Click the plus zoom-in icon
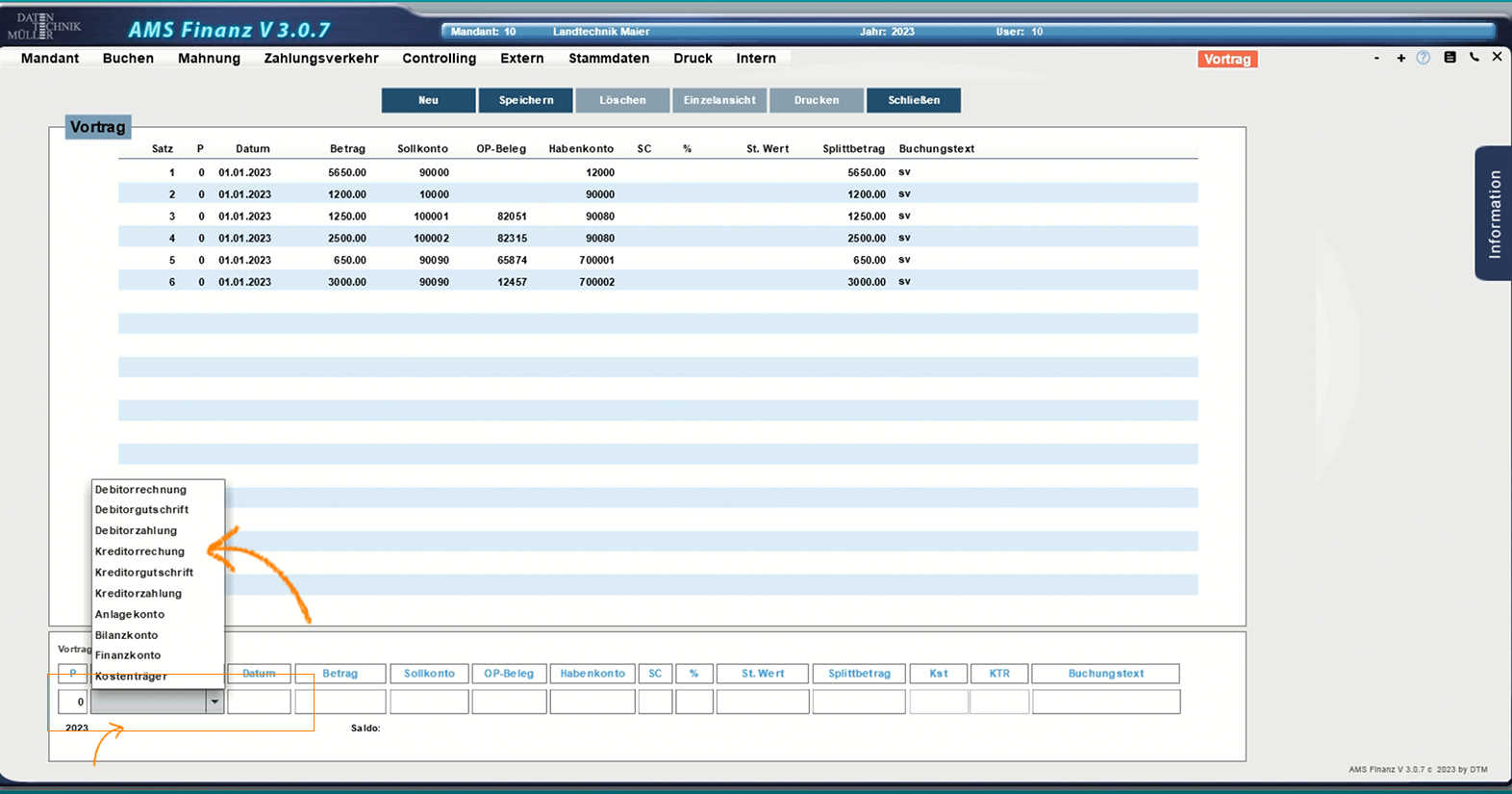The image size is (1512, 794). click(x=1400, y=59)
